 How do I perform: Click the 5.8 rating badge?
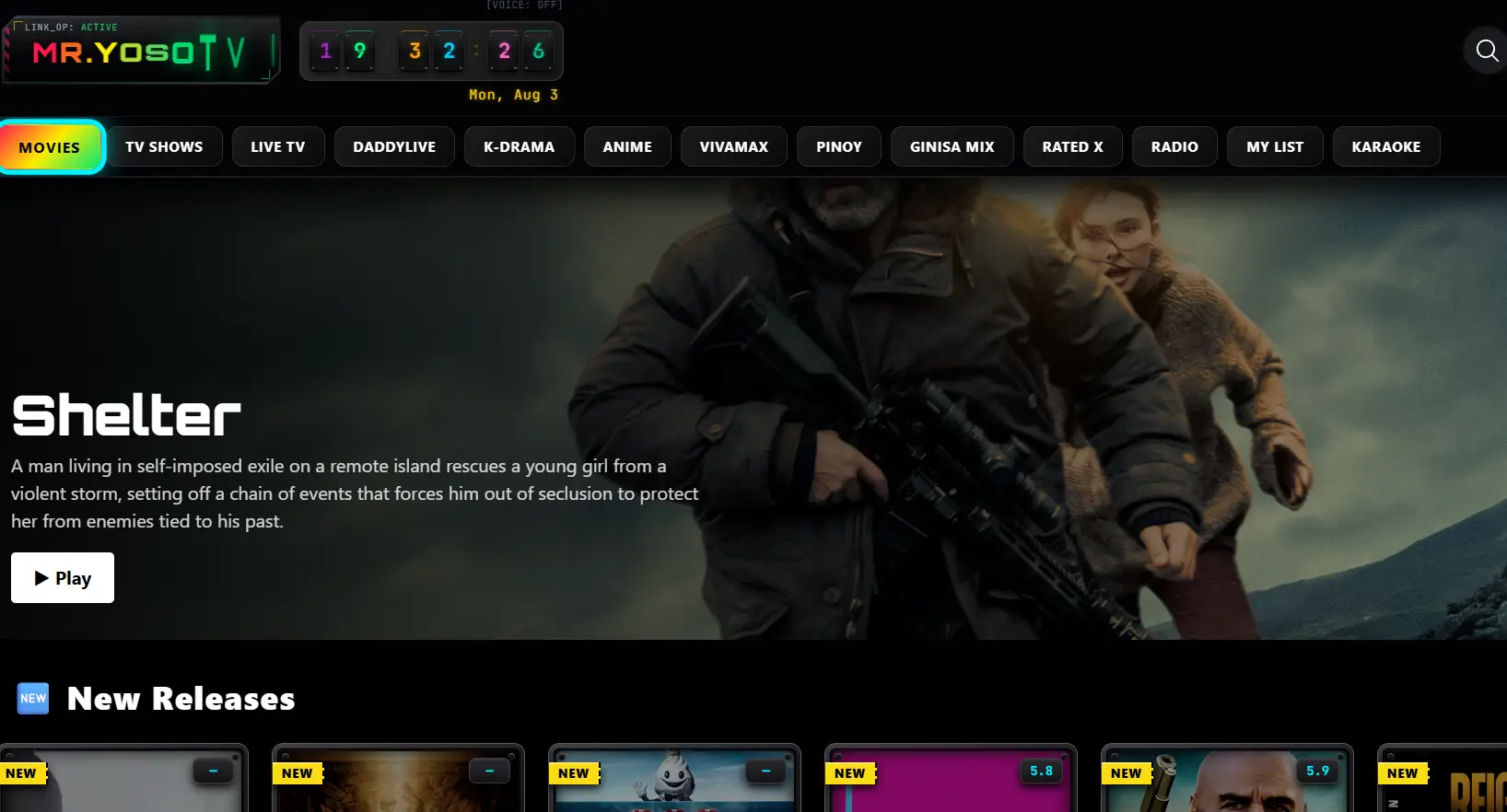point(1041,771)
